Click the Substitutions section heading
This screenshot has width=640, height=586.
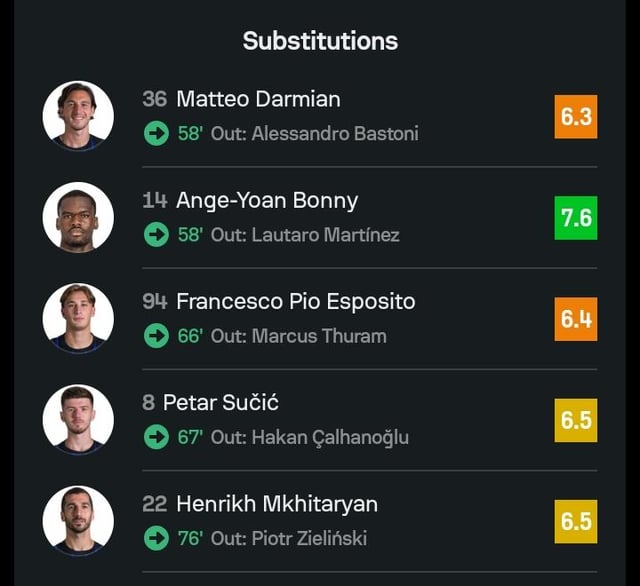[x=320, y=41]
